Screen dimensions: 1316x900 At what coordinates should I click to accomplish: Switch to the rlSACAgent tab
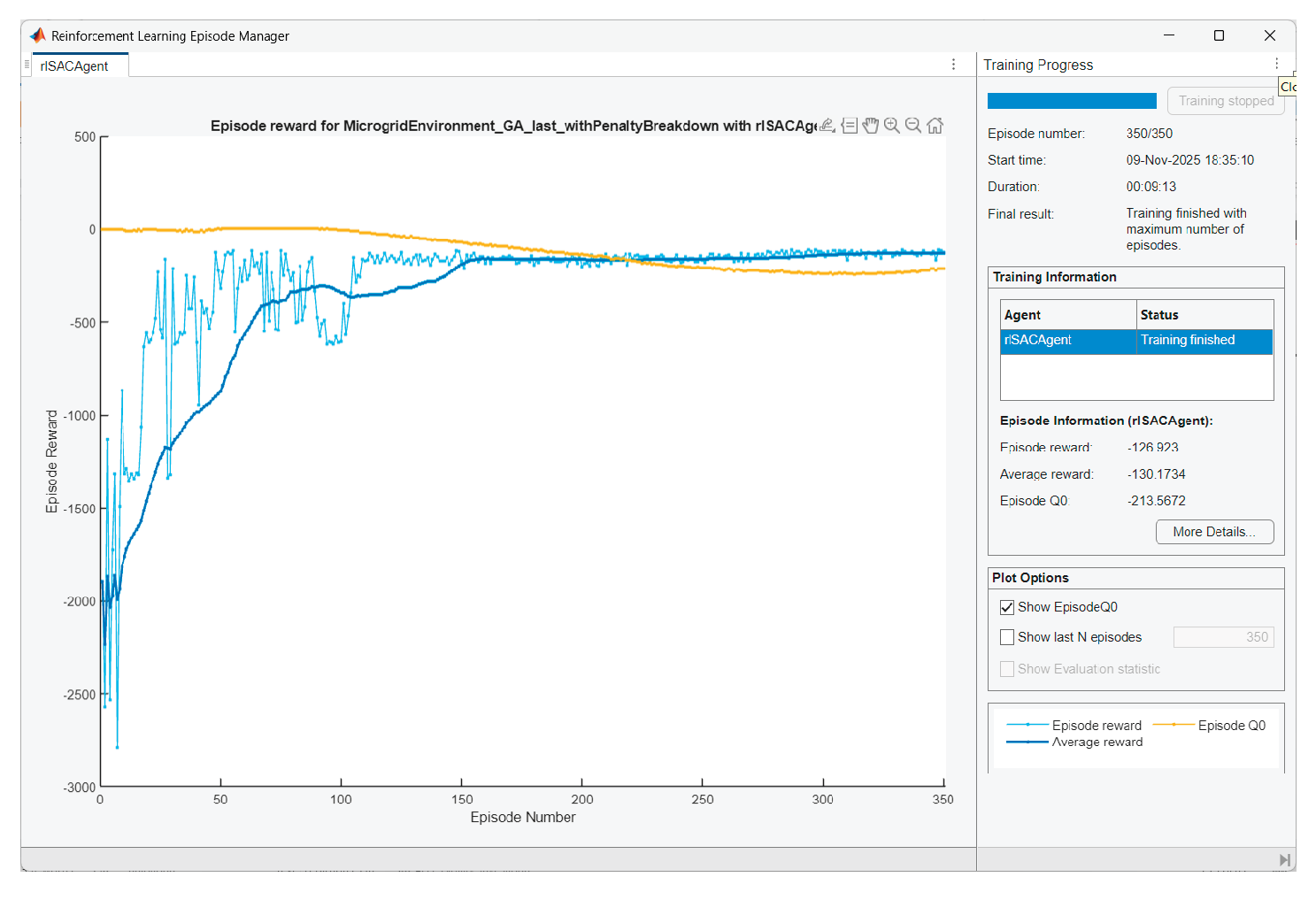tap(75, 66)
